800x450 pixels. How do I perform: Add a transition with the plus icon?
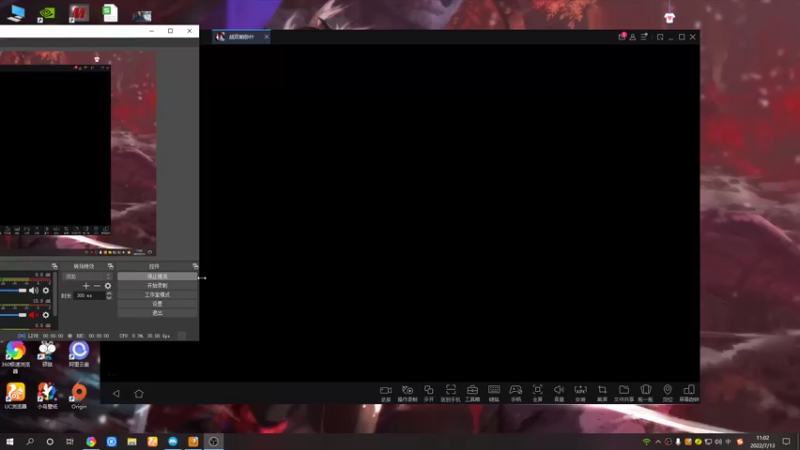(86, 286)
